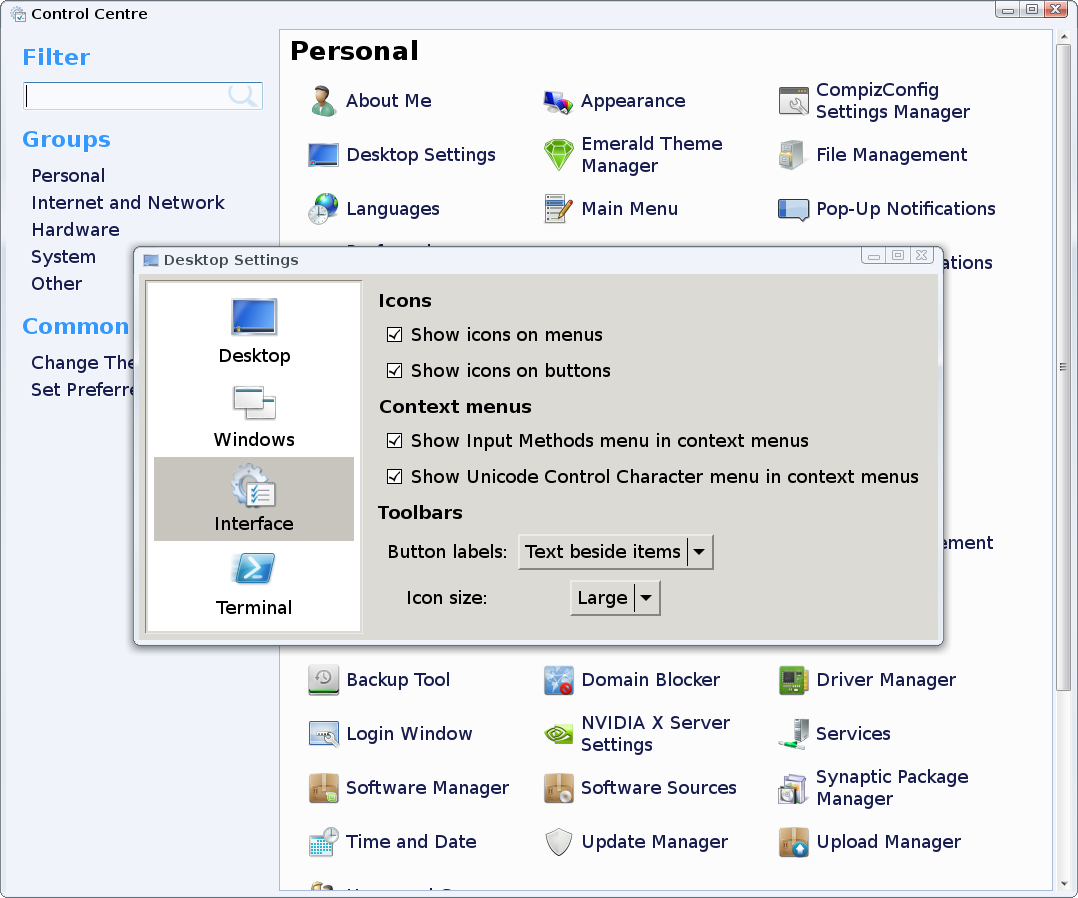
Task: Click the Update Manager label
Action: point(654,842)
